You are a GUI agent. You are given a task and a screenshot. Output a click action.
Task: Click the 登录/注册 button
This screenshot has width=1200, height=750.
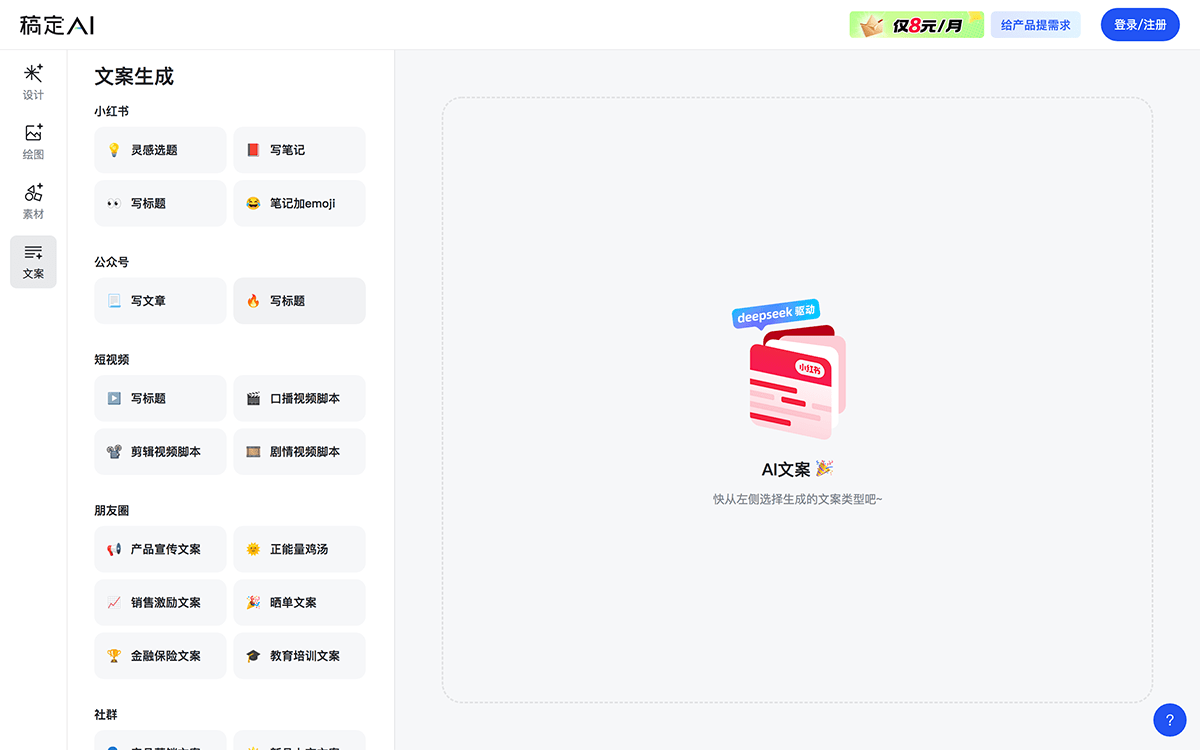click(1139, 24)
